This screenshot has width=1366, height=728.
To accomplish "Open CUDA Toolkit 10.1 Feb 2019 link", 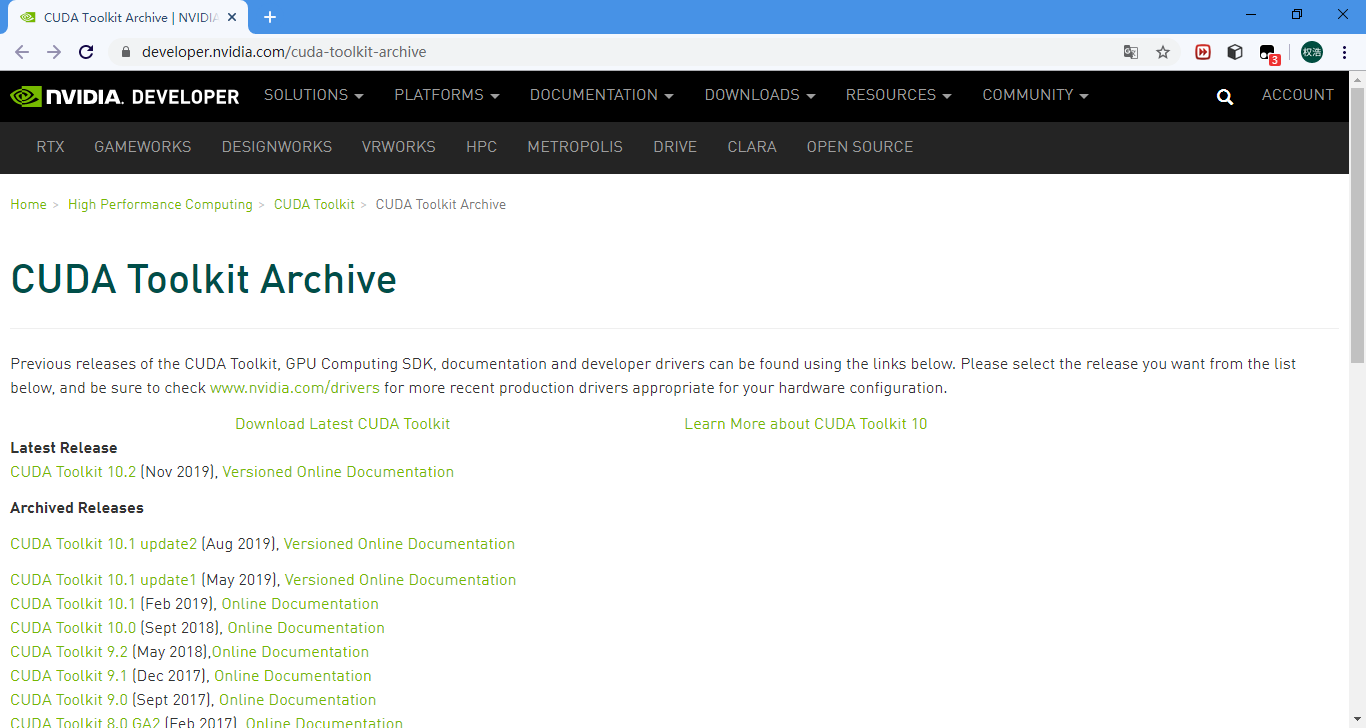I will pyautogui.click(x=73, y=604).
